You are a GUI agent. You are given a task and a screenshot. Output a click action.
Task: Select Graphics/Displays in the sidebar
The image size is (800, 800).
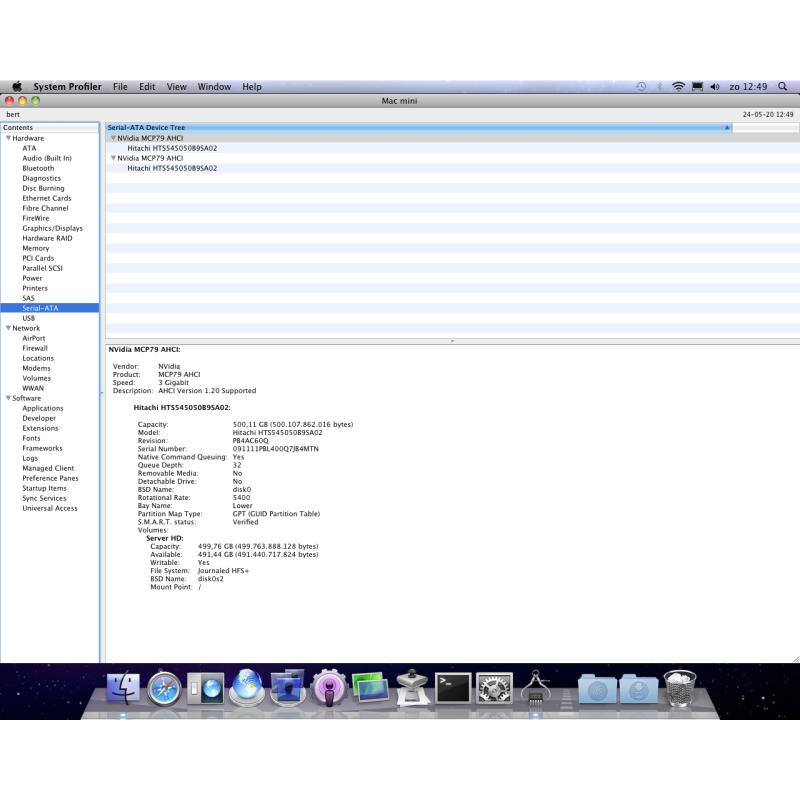tap(52, 229)
